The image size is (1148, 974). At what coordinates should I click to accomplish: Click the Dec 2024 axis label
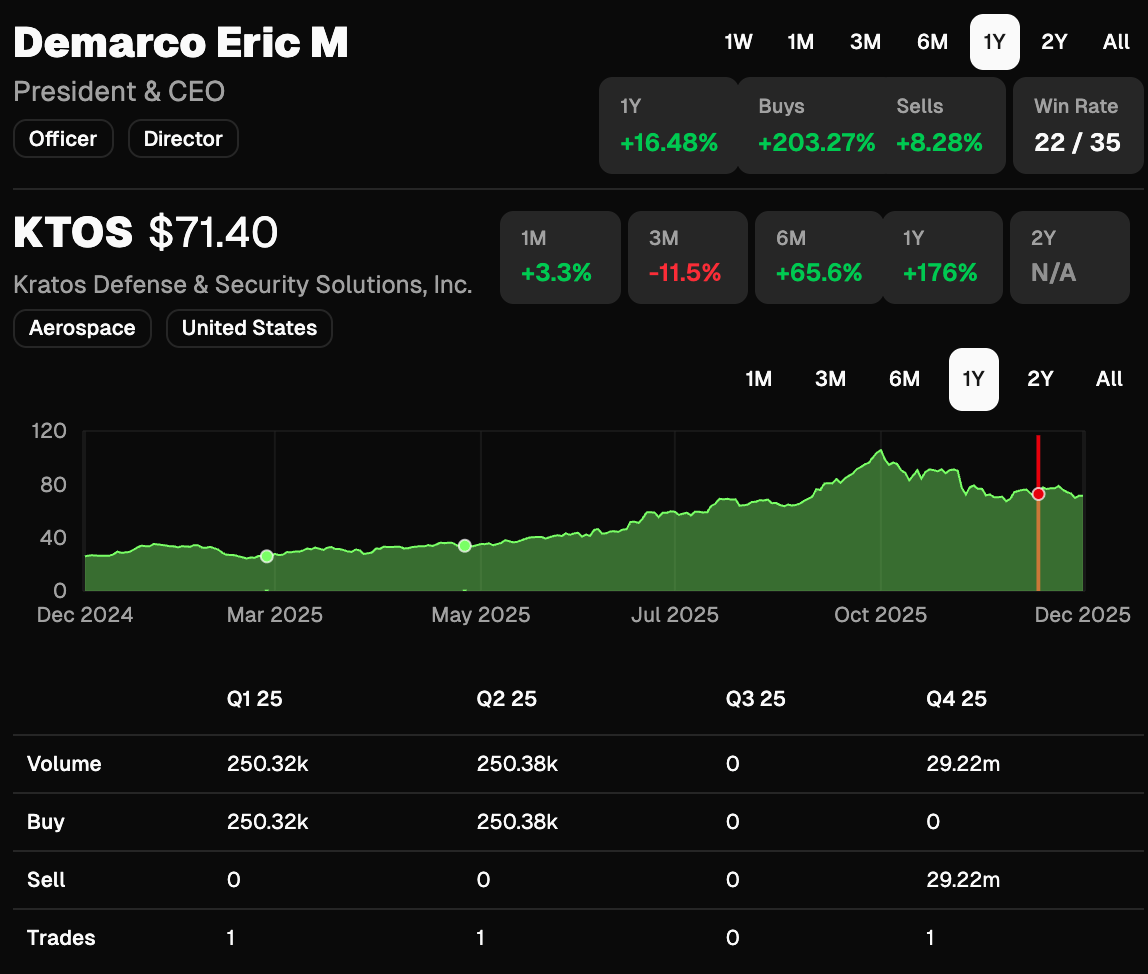(x=85, y=614)
